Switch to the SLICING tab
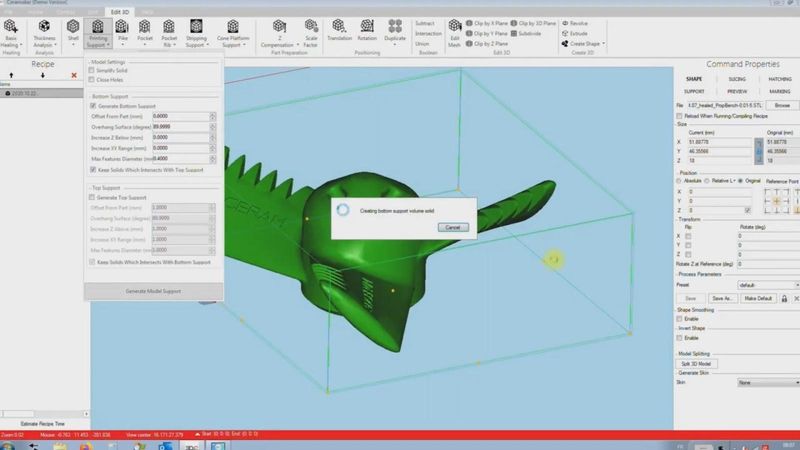 pos(736,79)
